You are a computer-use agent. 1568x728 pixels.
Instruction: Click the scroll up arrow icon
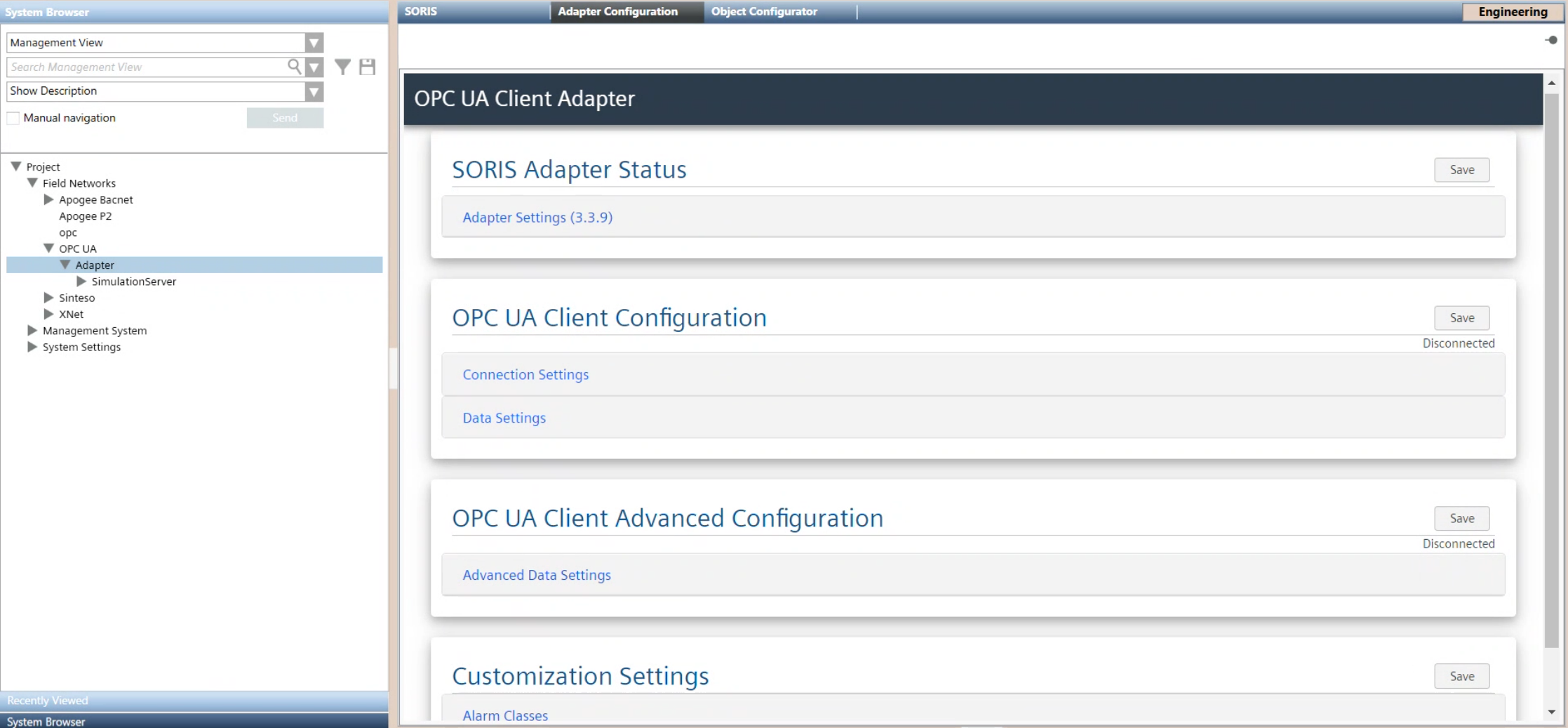(x=1551, y=83)
